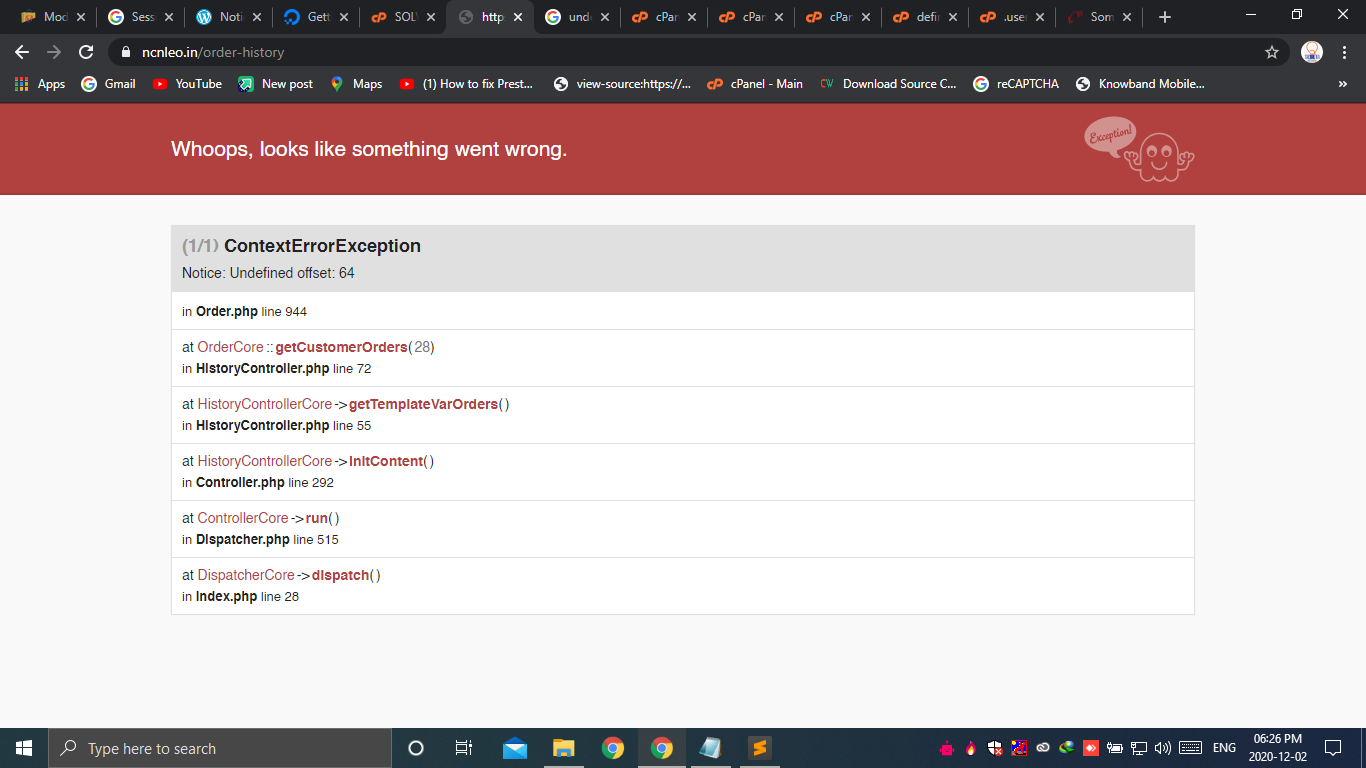Expand hidden bookmarks with the chevron
Viewport: 1366px width, 768px height.
pos(1343,84)
